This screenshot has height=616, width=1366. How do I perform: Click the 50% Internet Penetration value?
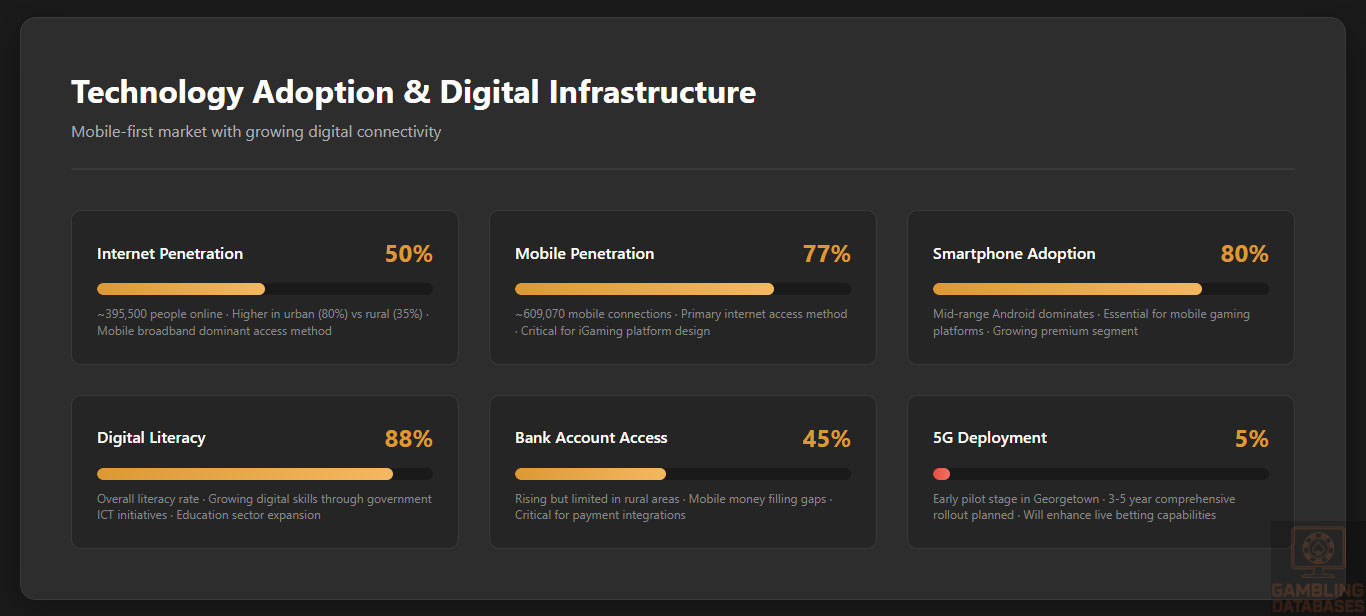409,254
